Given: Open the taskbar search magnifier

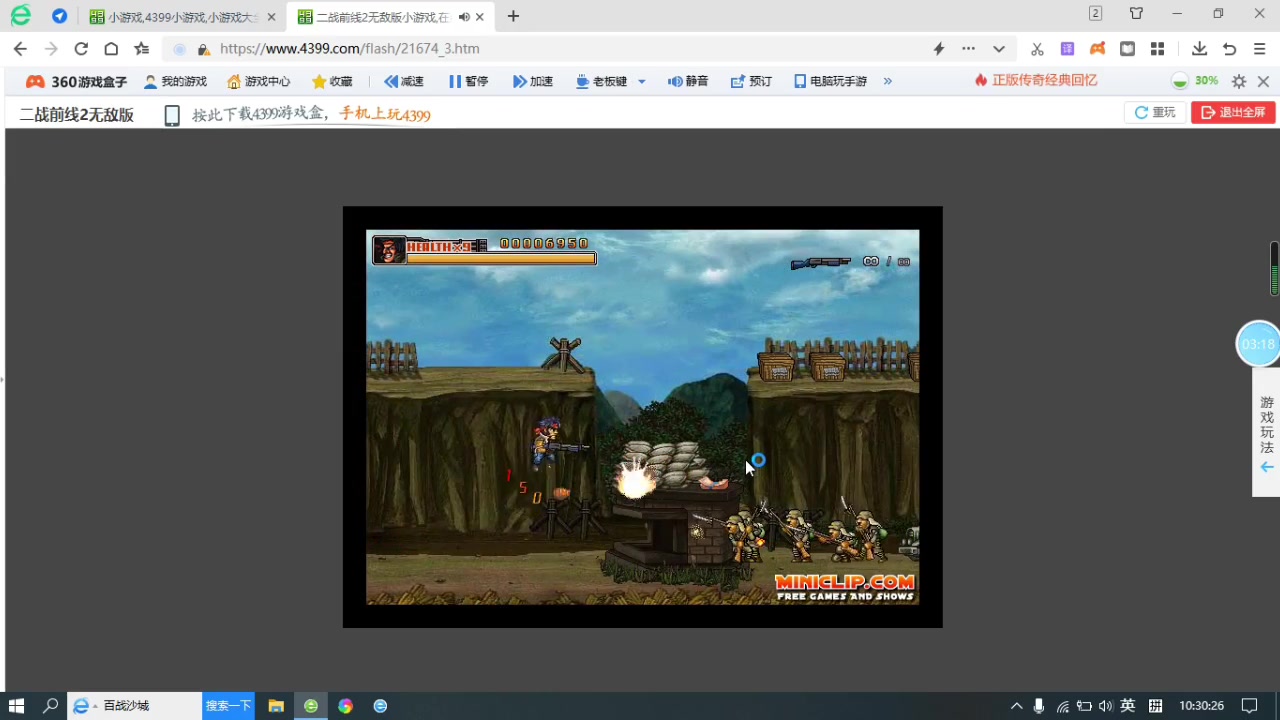Looking at the screenshot, I should pos(50,706).
